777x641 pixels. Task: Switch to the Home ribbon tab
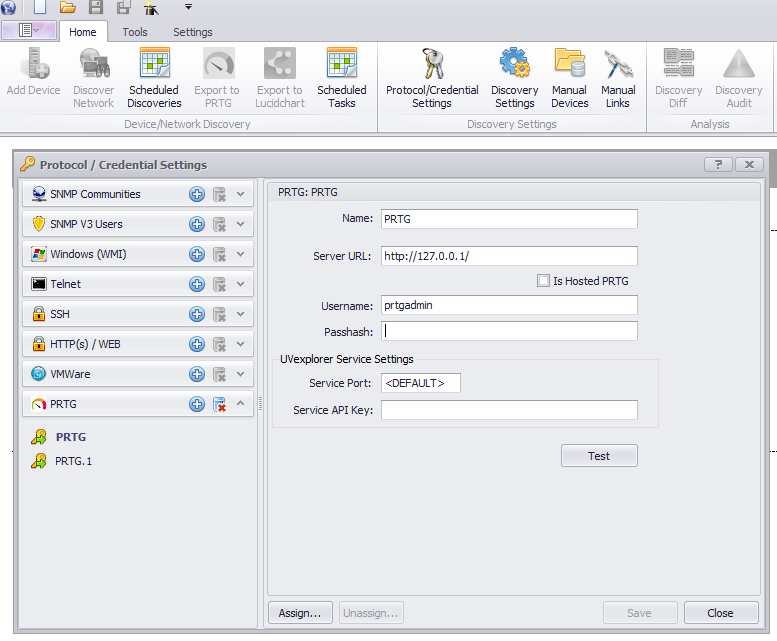[83, 32]
